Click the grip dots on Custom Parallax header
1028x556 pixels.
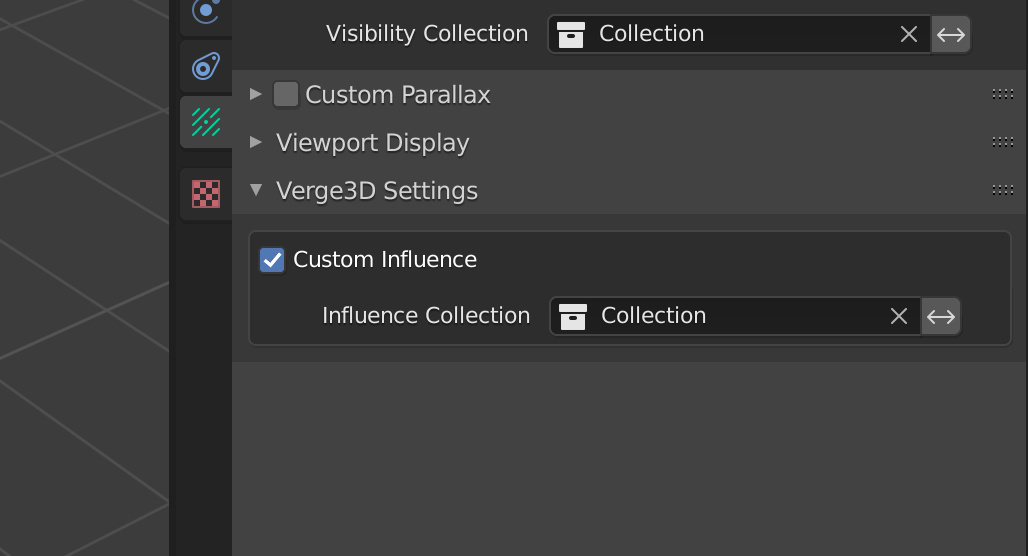[1003, 94]
